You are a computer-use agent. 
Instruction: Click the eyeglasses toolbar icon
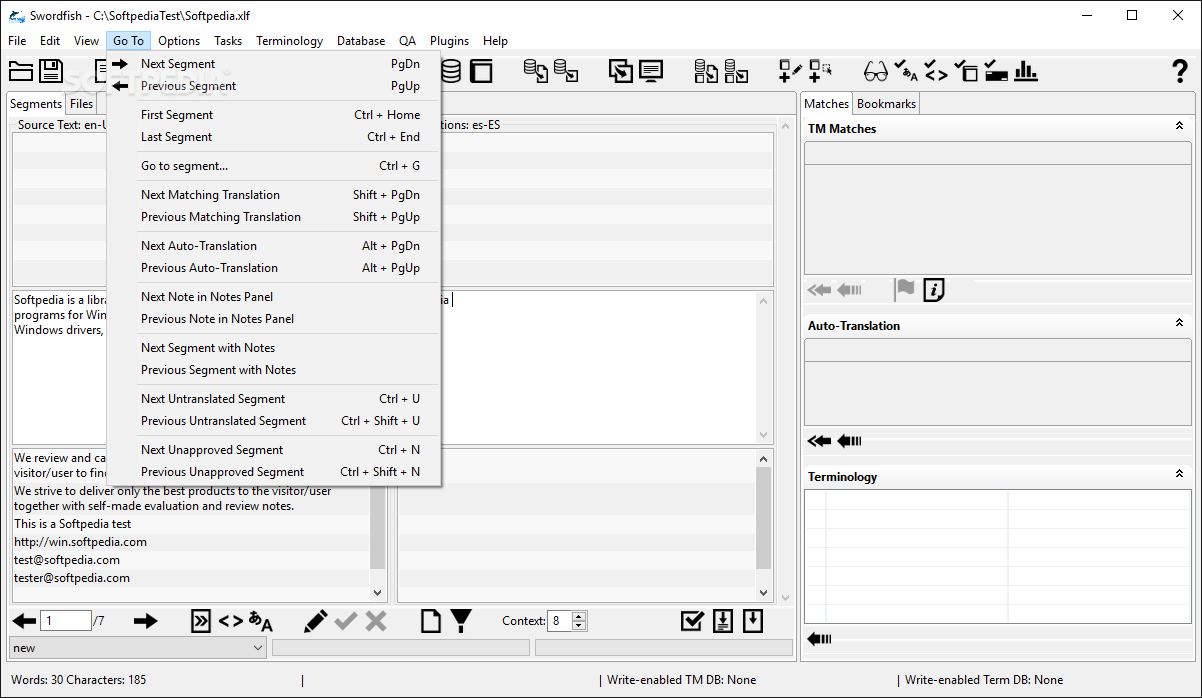coord(876,71)
